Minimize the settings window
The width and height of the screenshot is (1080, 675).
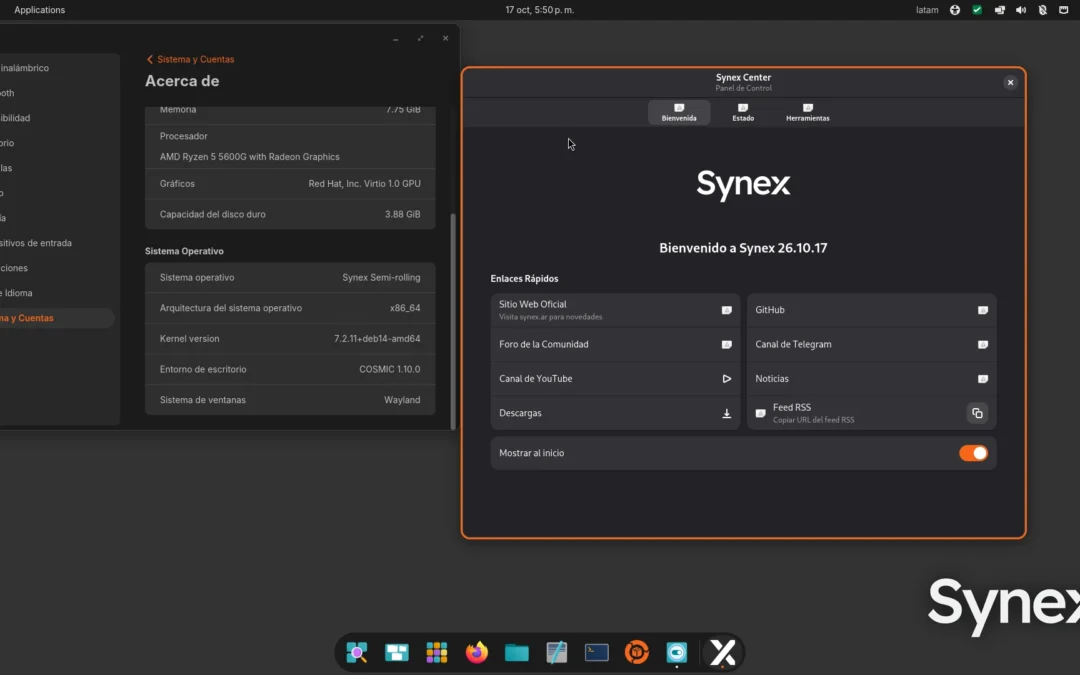395,39
